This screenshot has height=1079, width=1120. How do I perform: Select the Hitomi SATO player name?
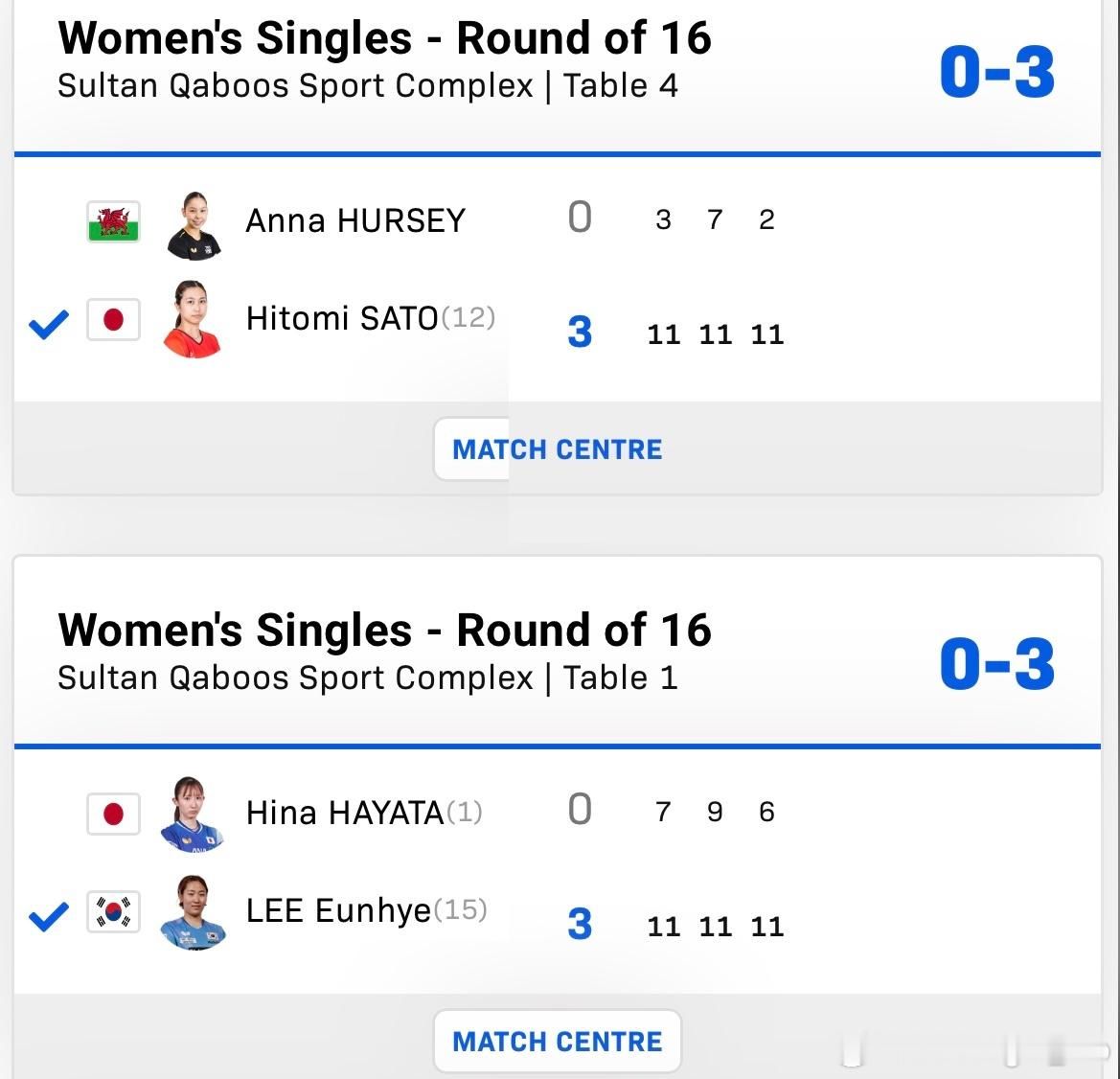point(342,318)
